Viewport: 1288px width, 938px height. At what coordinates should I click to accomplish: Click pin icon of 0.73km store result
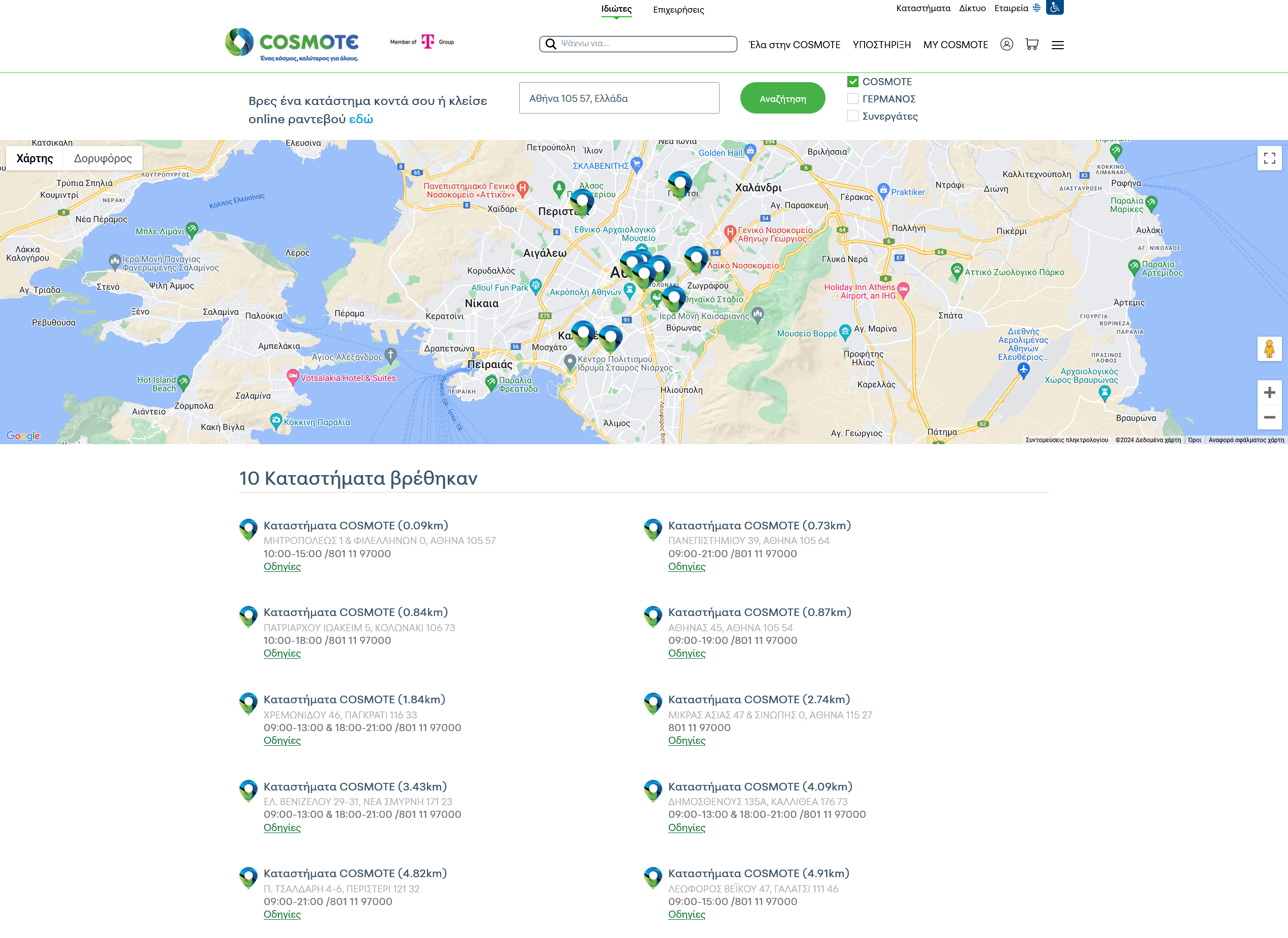click(653, 529)
